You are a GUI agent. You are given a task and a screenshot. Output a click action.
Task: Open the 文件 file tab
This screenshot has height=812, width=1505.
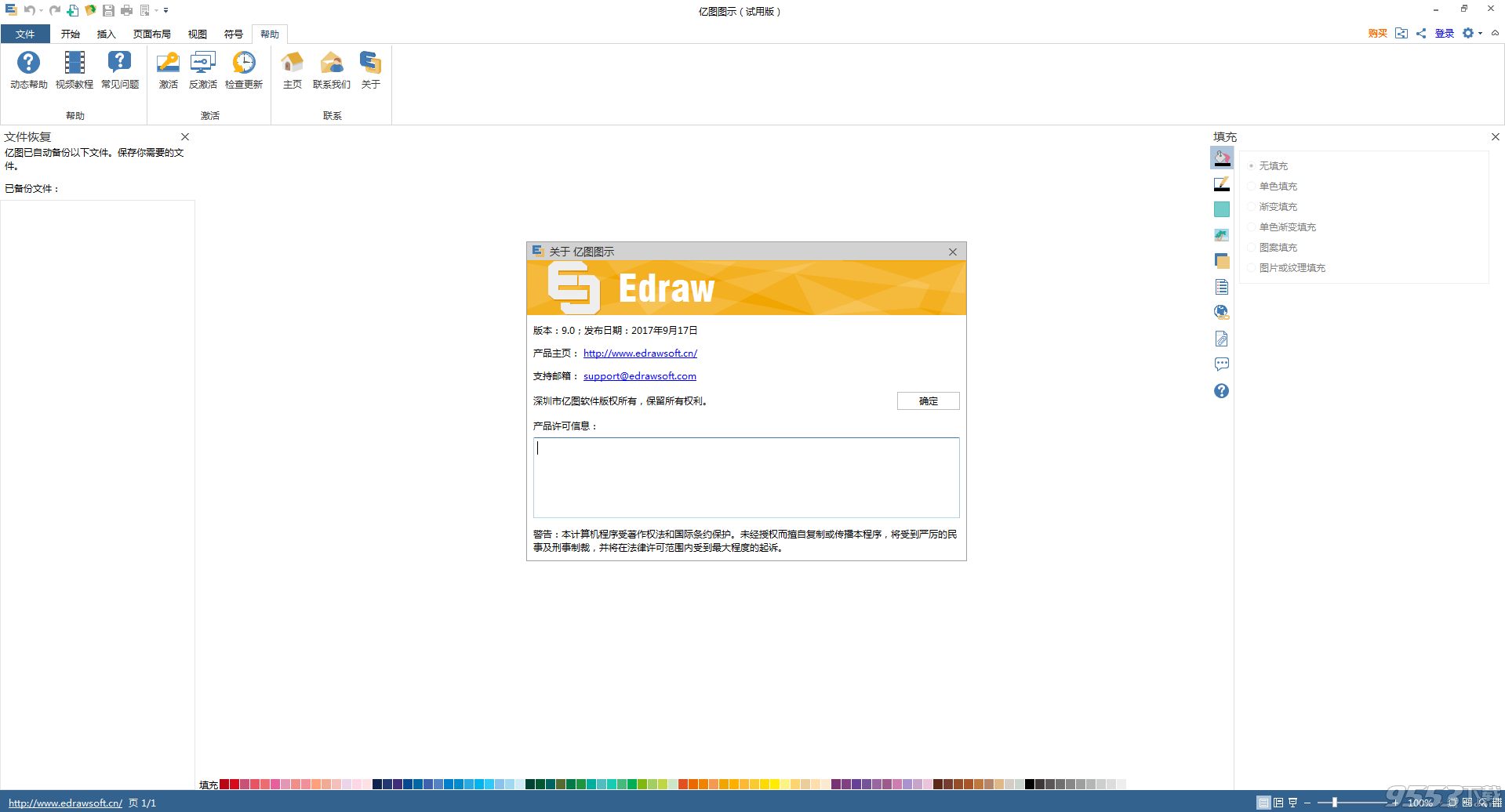(25, 34)
